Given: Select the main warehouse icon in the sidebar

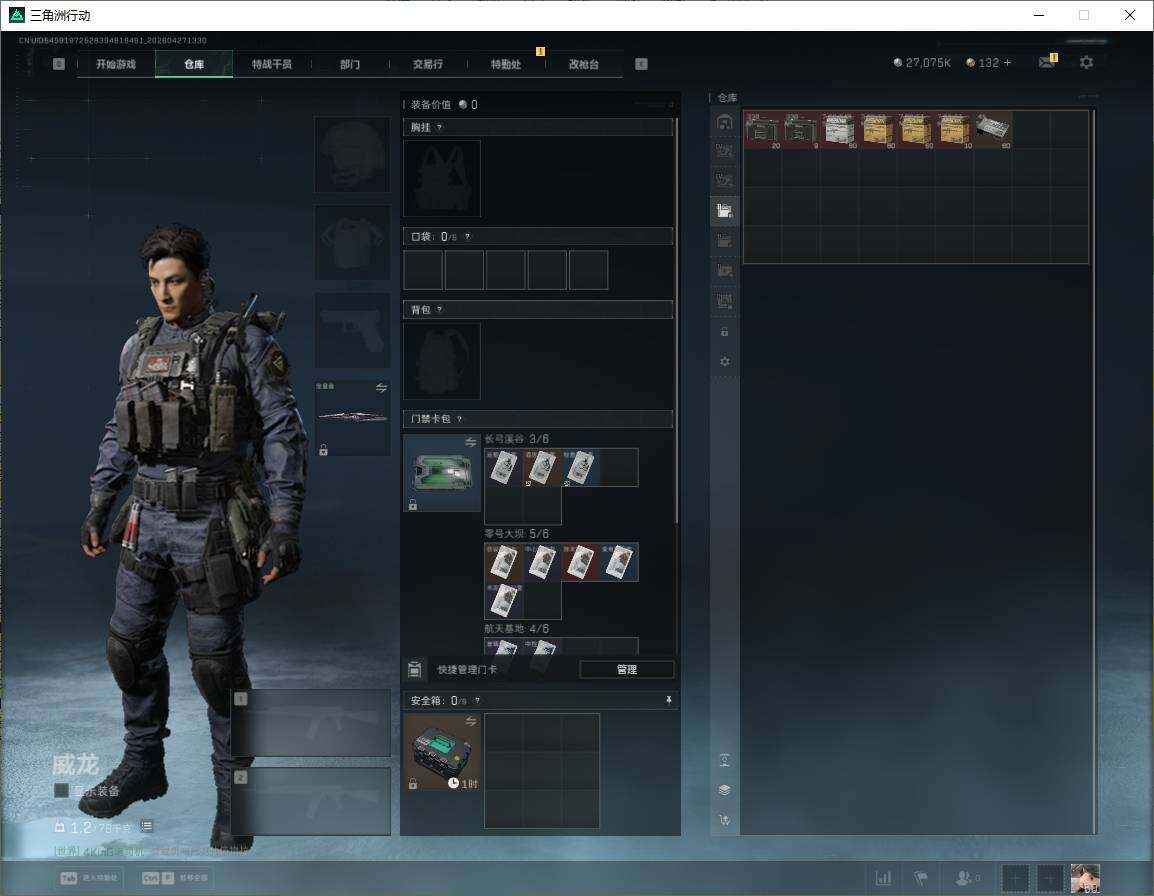Looking at the screenshot, I should click(724, 121).
